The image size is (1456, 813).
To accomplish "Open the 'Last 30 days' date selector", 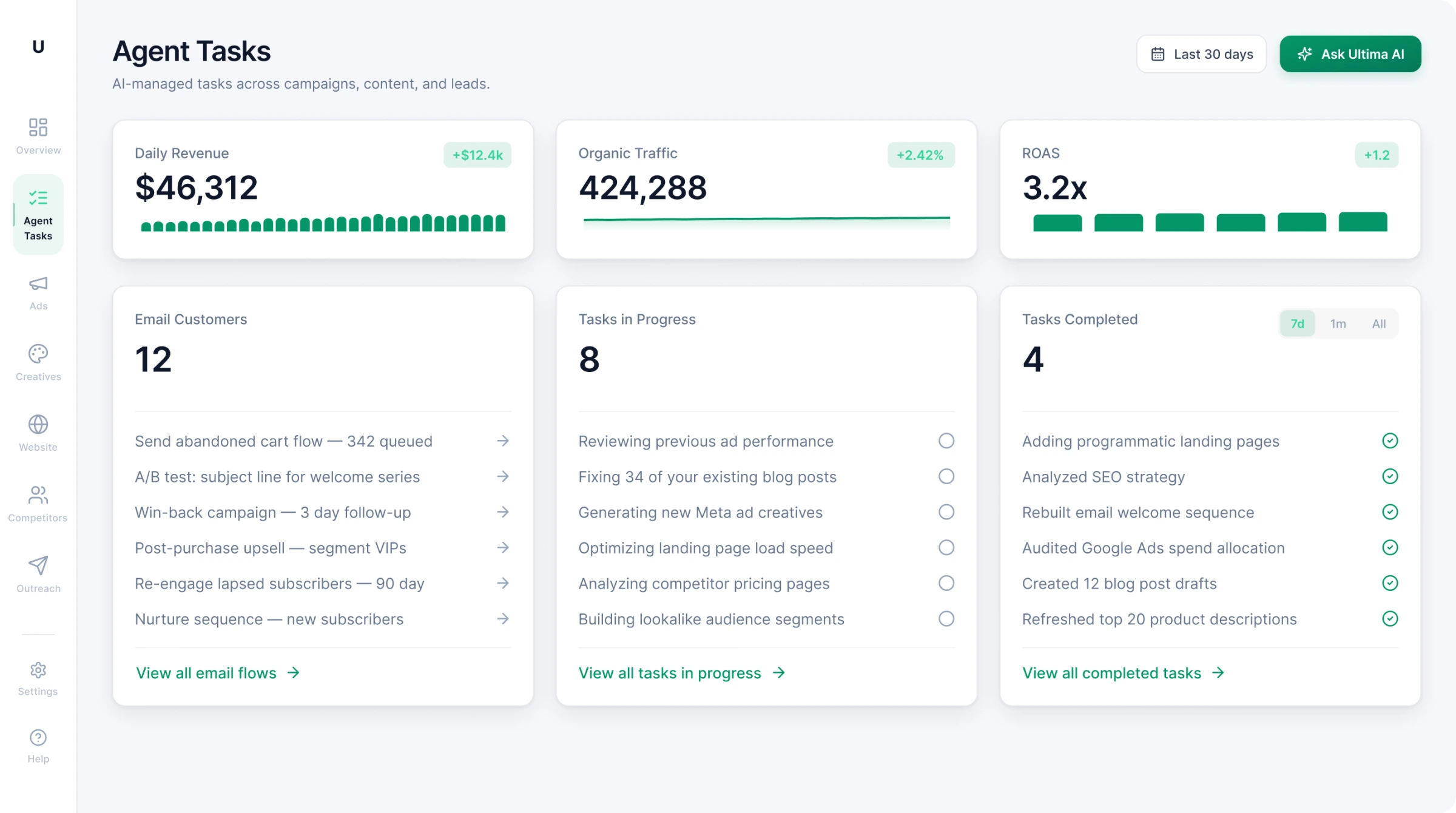I will [x=1201, y=54].
